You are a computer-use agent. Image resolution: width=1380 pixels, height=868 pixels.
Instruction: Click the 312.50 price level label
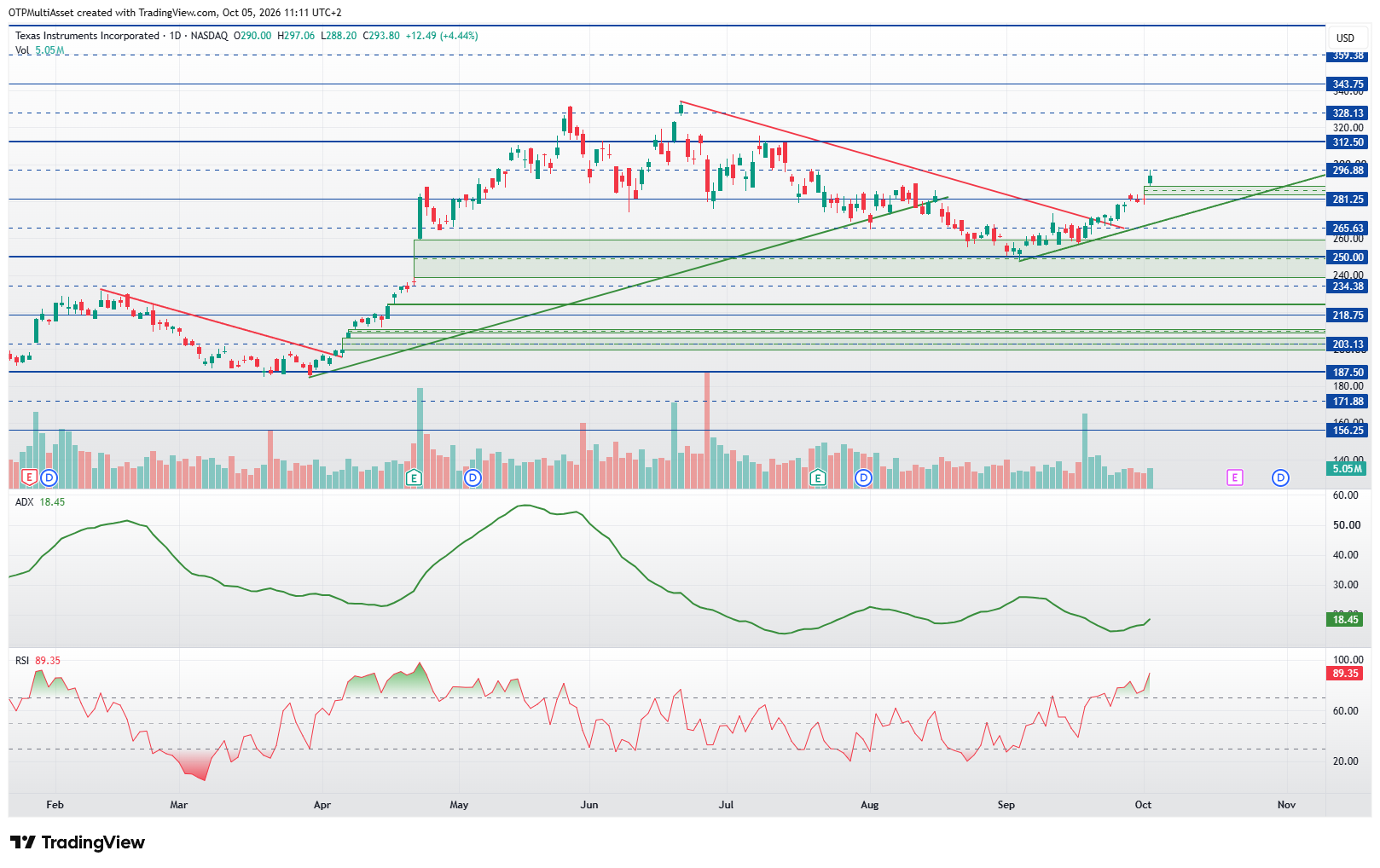[x=1348, y=142]
